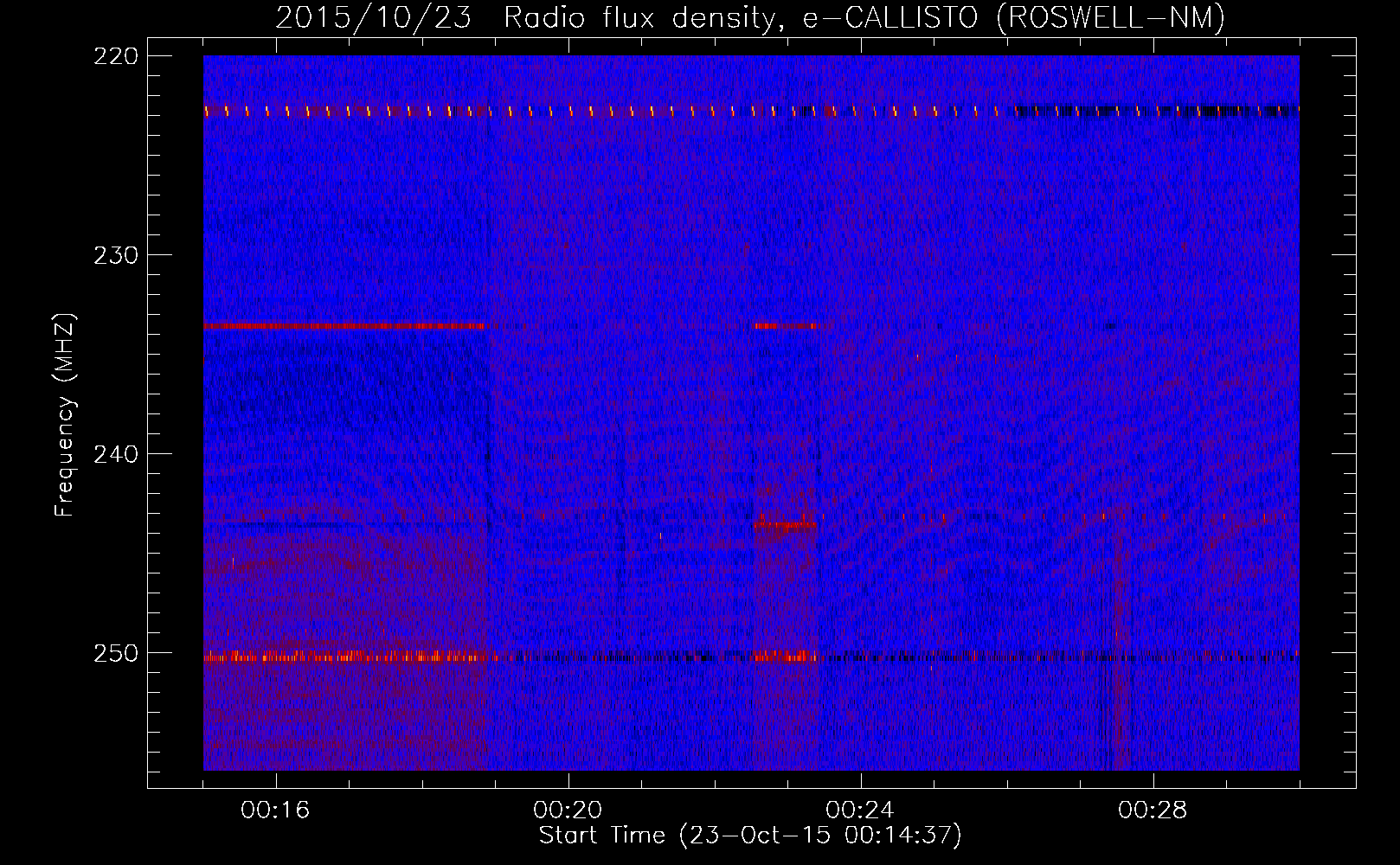Click the 'Start Time (23-Oct-15 00:14:37)' axis label
Screen dimensions: 1400x865
point(750,836)
